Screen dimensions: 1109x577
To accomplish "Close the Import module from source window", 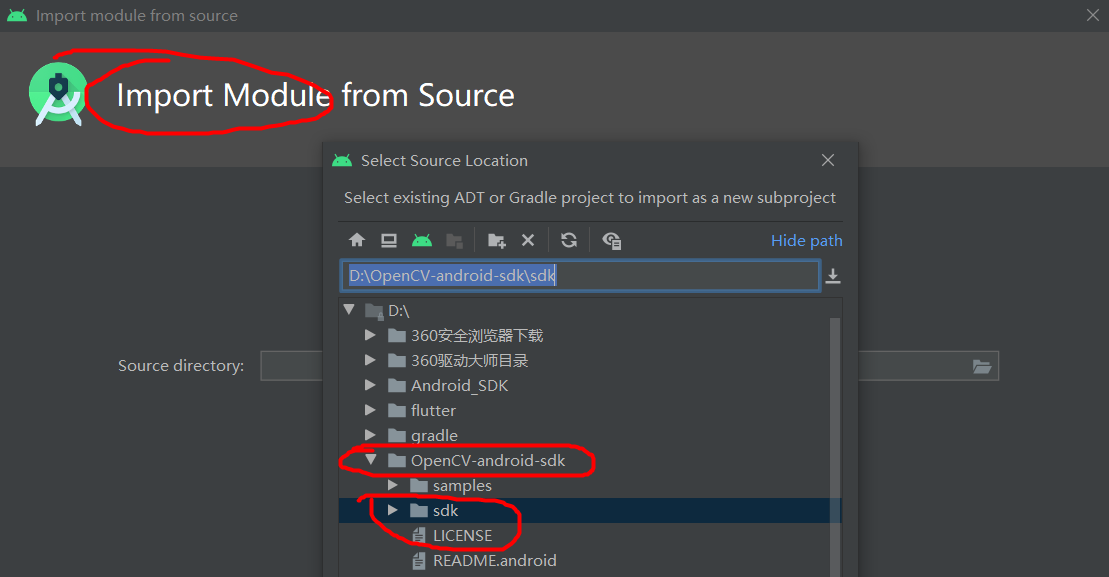I will (x=1093, y=15).
